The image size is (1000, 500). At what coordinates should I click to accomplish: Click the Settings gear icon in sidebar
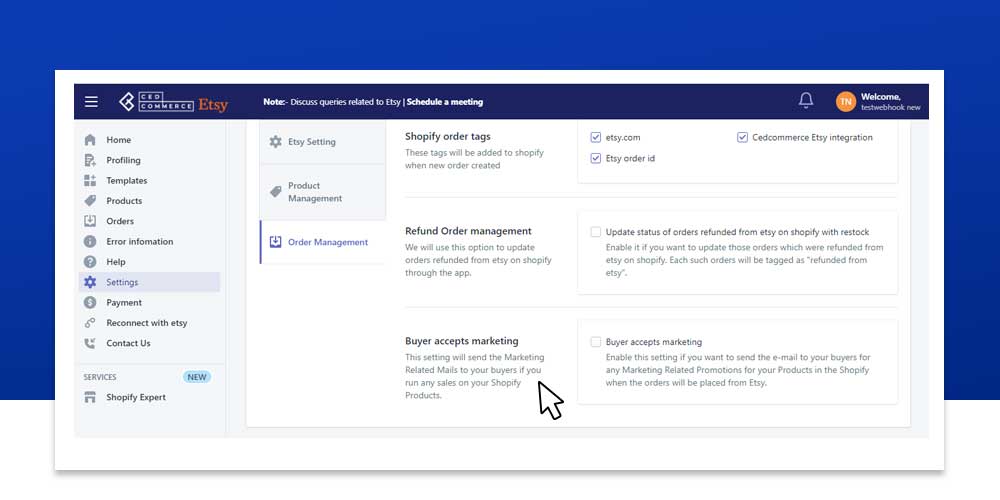(90, 282)
